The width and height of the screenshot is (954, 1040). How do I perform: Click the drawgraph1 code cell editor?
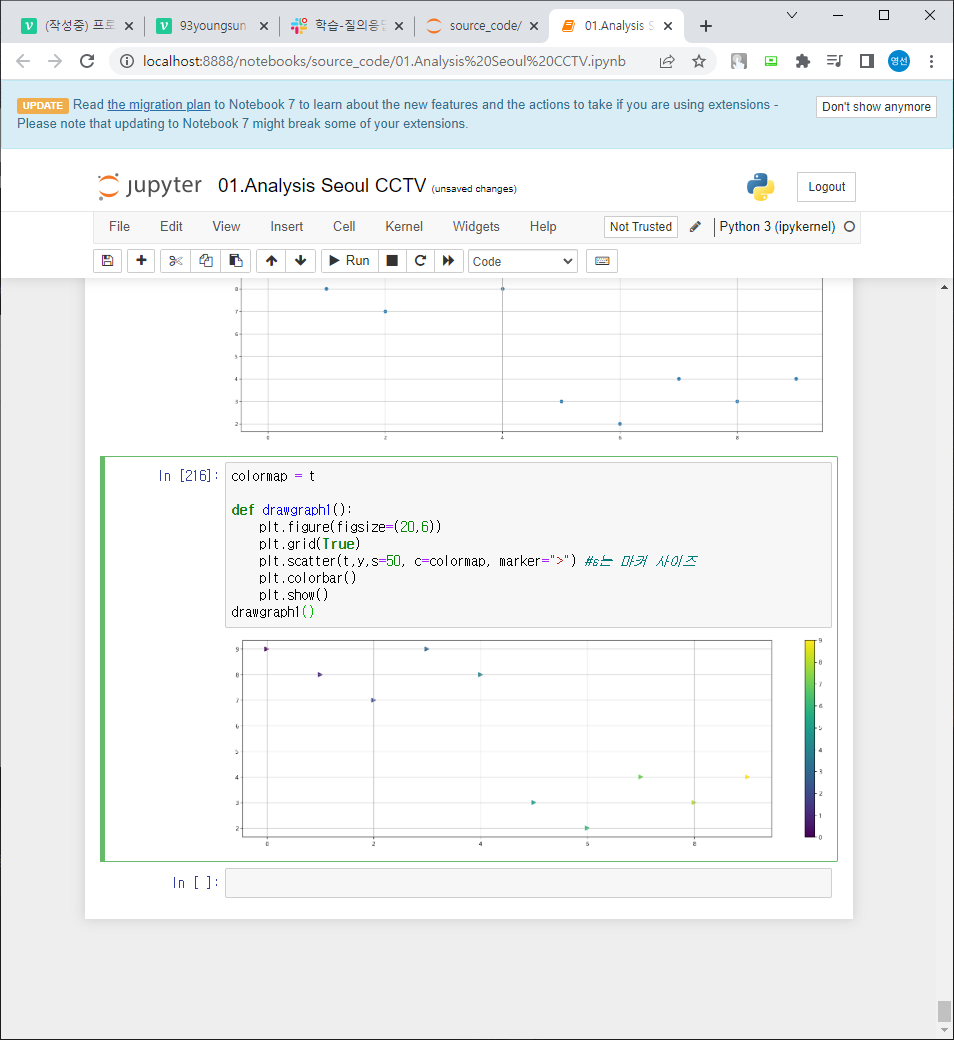[x=528, y=545]
